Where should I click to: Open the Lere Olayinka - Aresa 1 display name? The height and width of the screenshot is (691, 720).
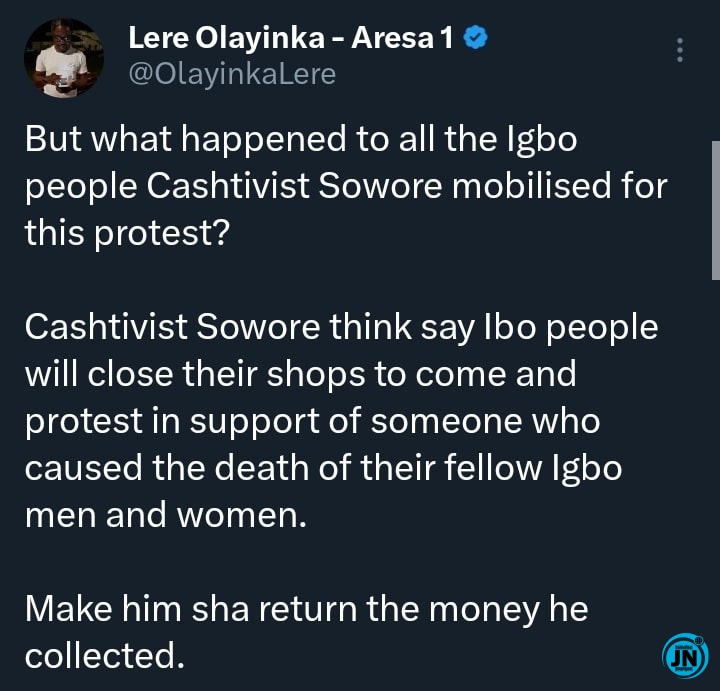292,40
